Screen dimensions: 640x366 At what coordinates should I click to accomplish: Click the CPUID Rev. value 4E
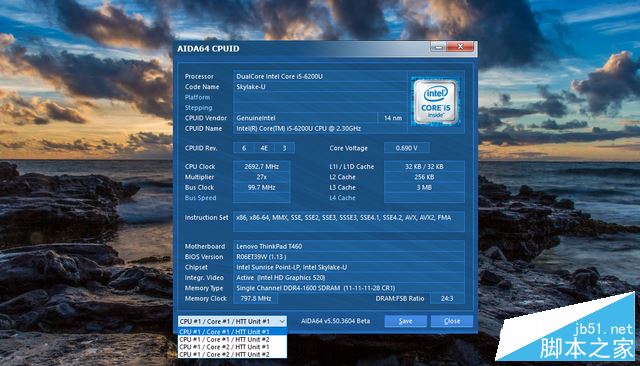(x=264, y=148)
